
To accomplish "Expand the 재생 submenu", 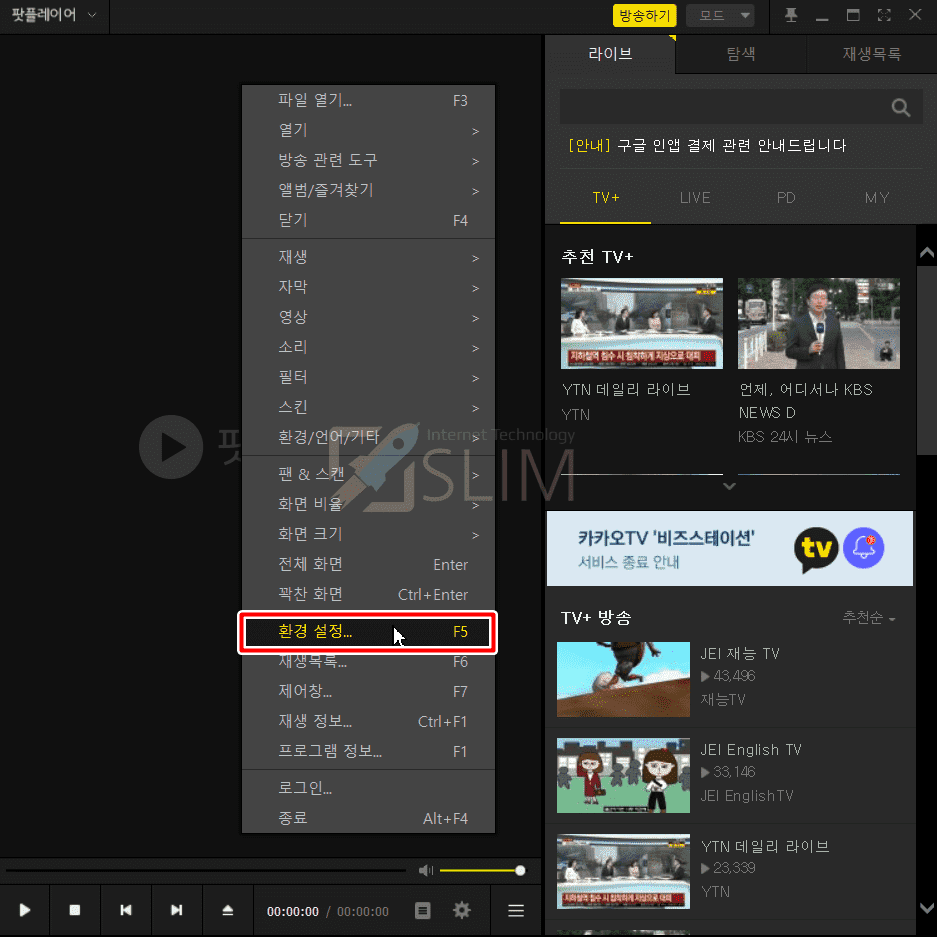I will click(369, 257).
